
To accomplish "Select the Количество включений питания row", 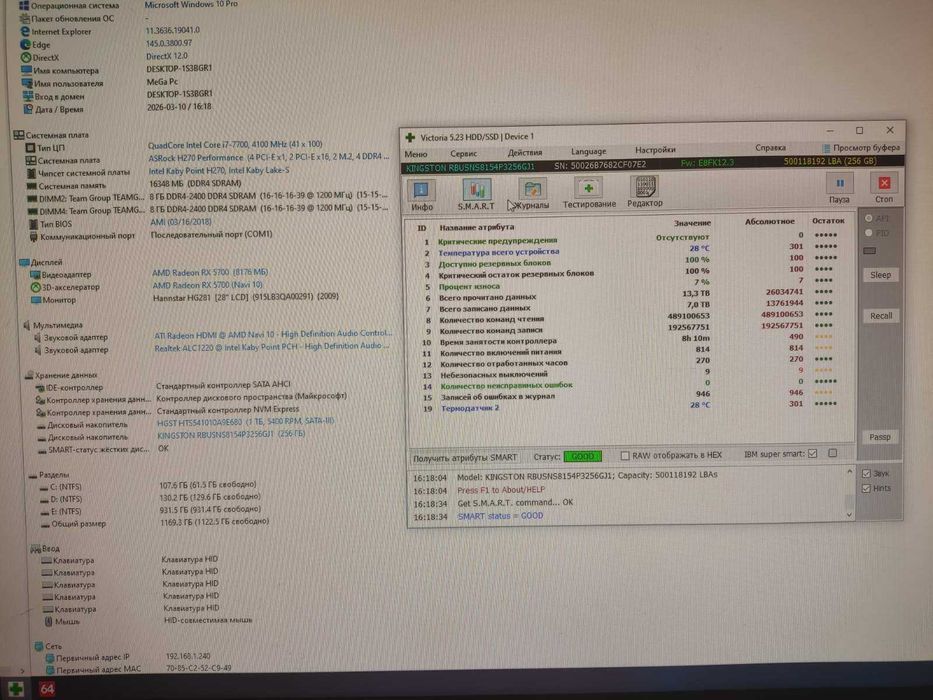I will [628, 351].
